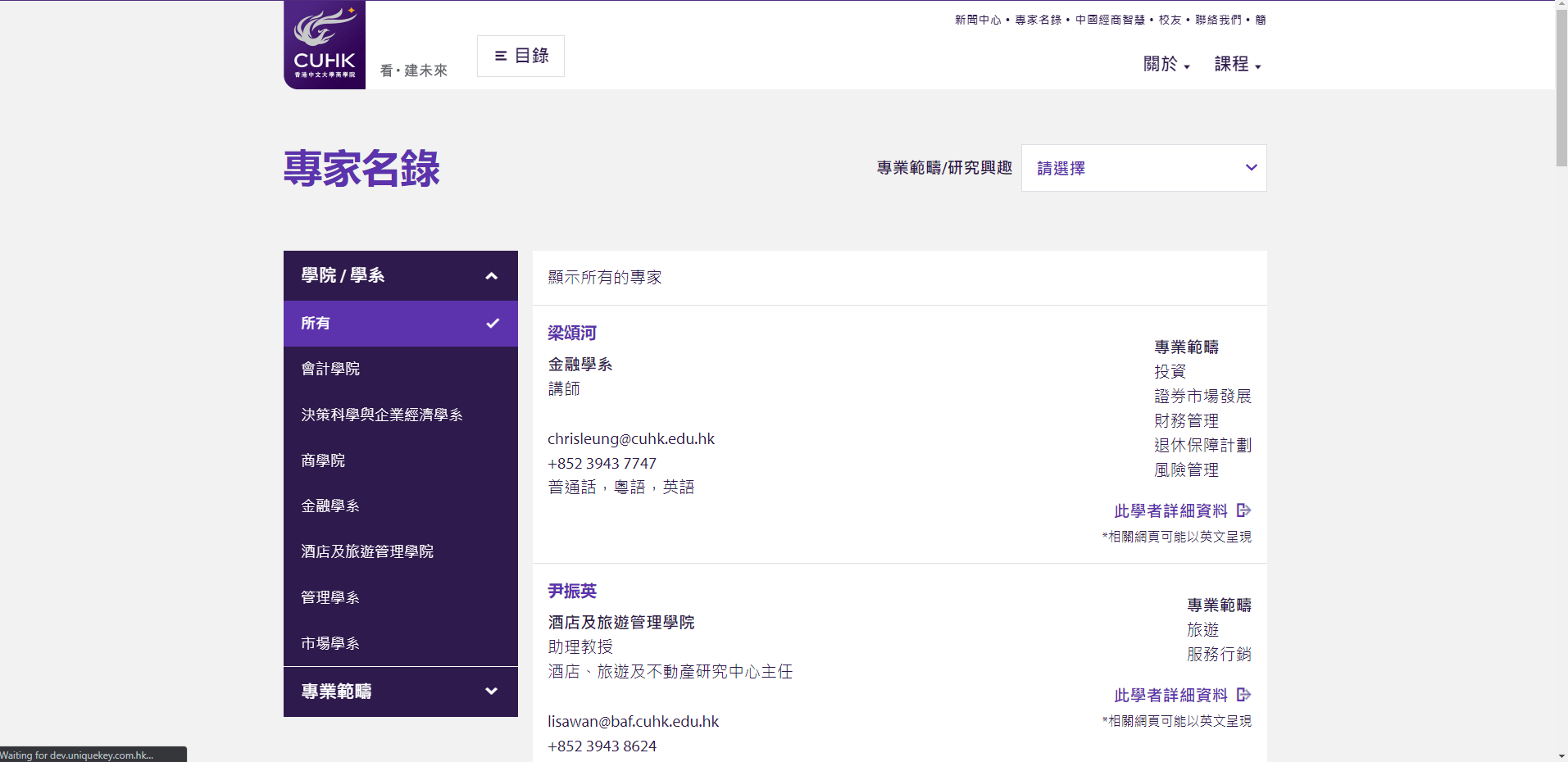Click 尹振英 expert name link
The width and height of the screenshot is (1568, 762).
coord(572,591)
